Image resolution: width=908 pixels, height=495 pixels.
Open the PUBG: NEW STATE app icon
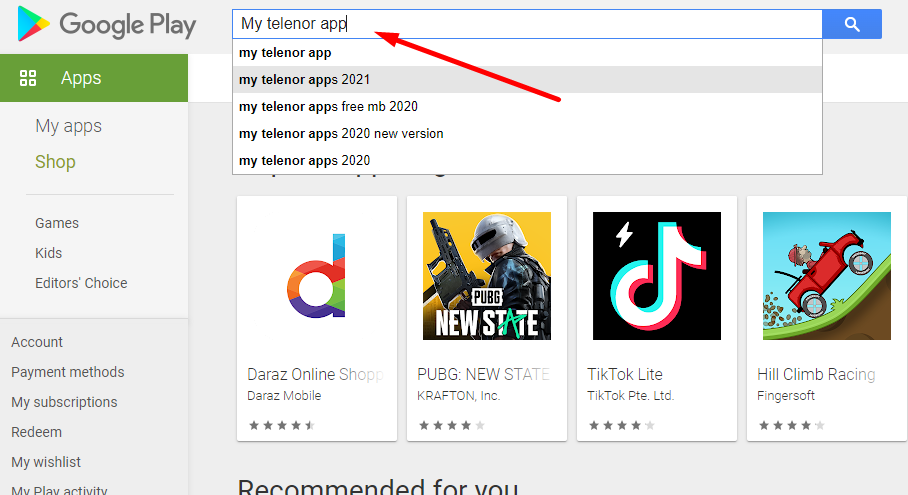click(487, 276)
